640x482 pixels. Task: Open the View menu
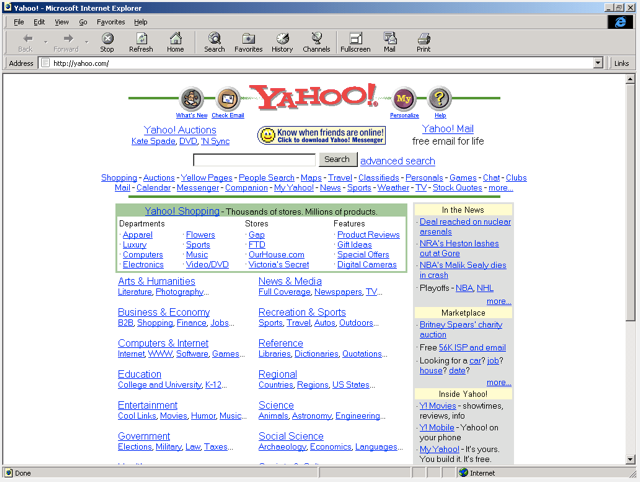pos(62,21)
